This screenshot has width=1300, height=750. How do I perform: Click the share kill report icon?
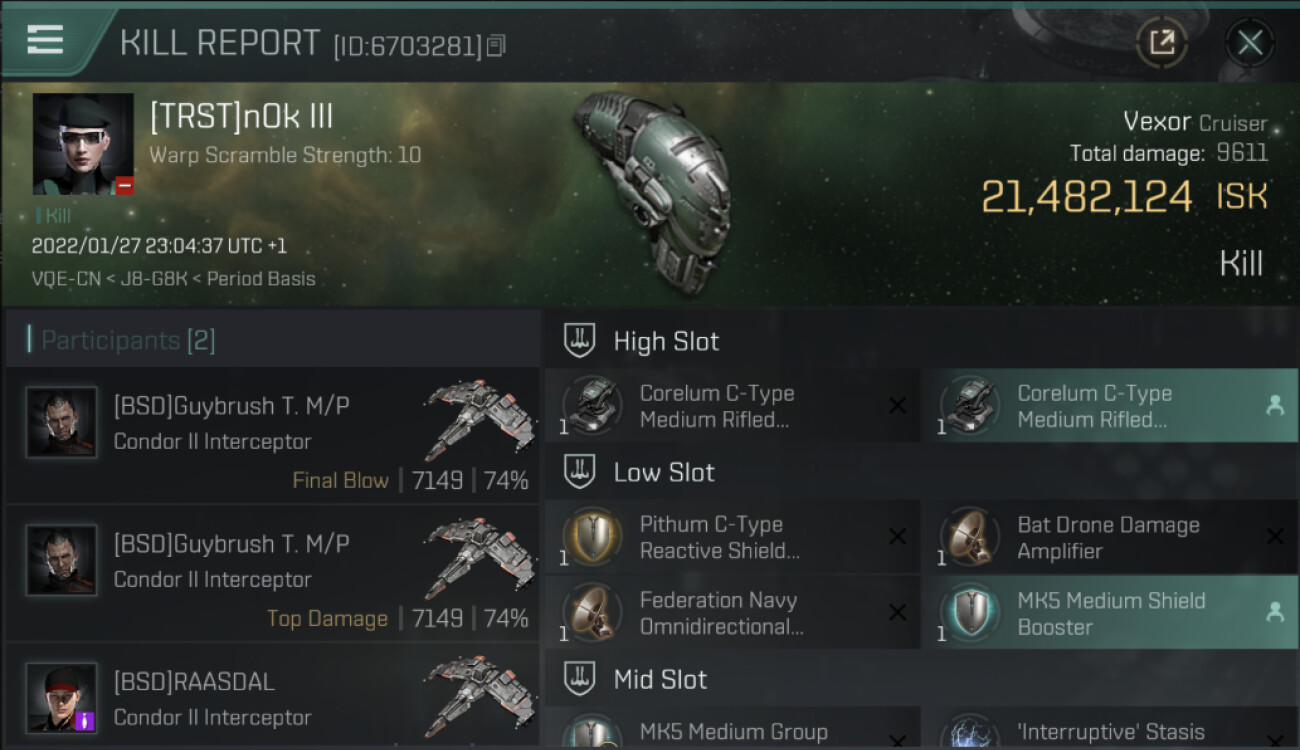click(x=1161, y=42)
